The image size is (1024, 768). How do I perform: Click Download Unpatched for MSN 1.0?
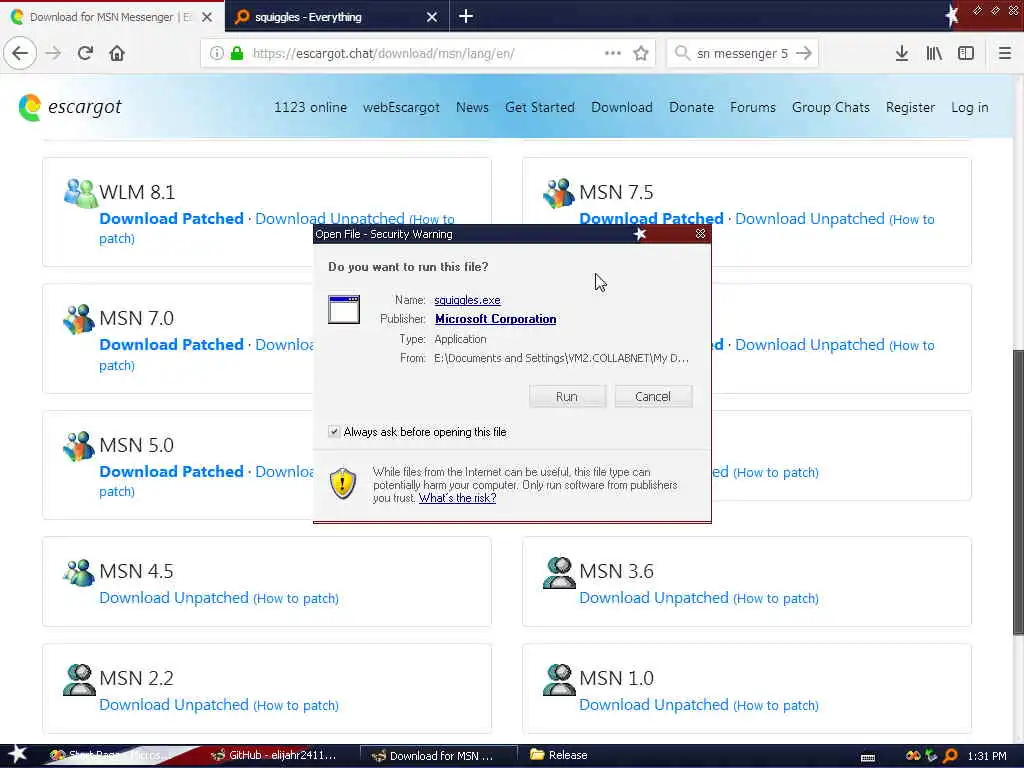click(654, 705)
